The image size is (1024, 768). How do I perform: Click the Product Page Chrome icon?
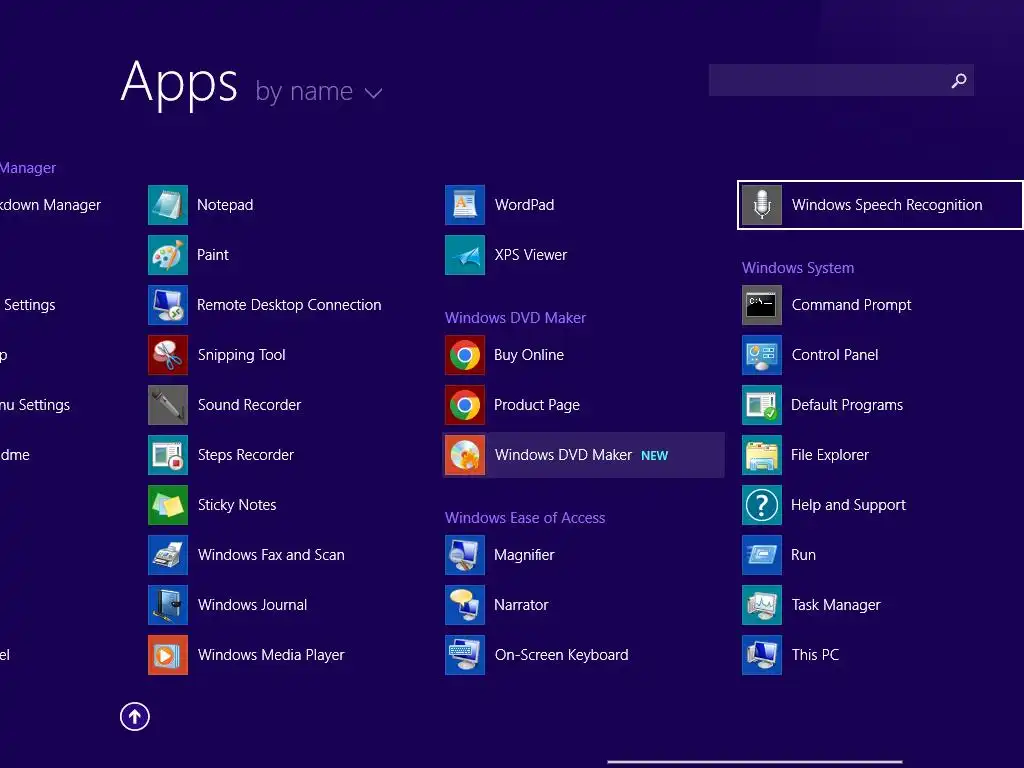click(465, 405)
